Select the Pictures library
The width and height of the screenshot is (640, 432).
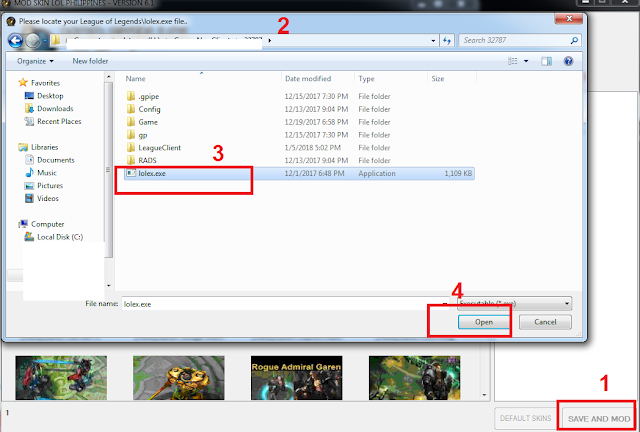[x=44, y=185]
